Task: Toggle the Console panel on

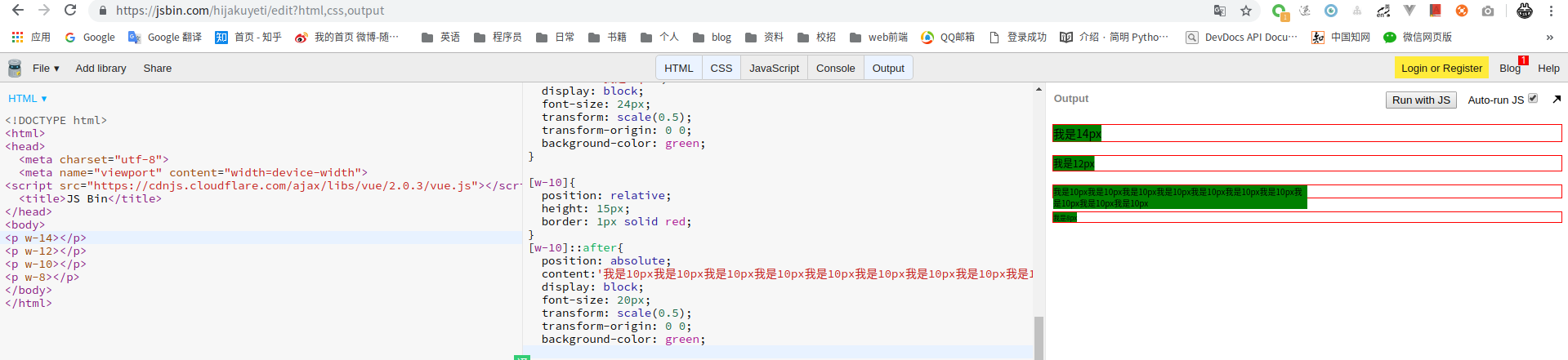Action: point(835,68)
